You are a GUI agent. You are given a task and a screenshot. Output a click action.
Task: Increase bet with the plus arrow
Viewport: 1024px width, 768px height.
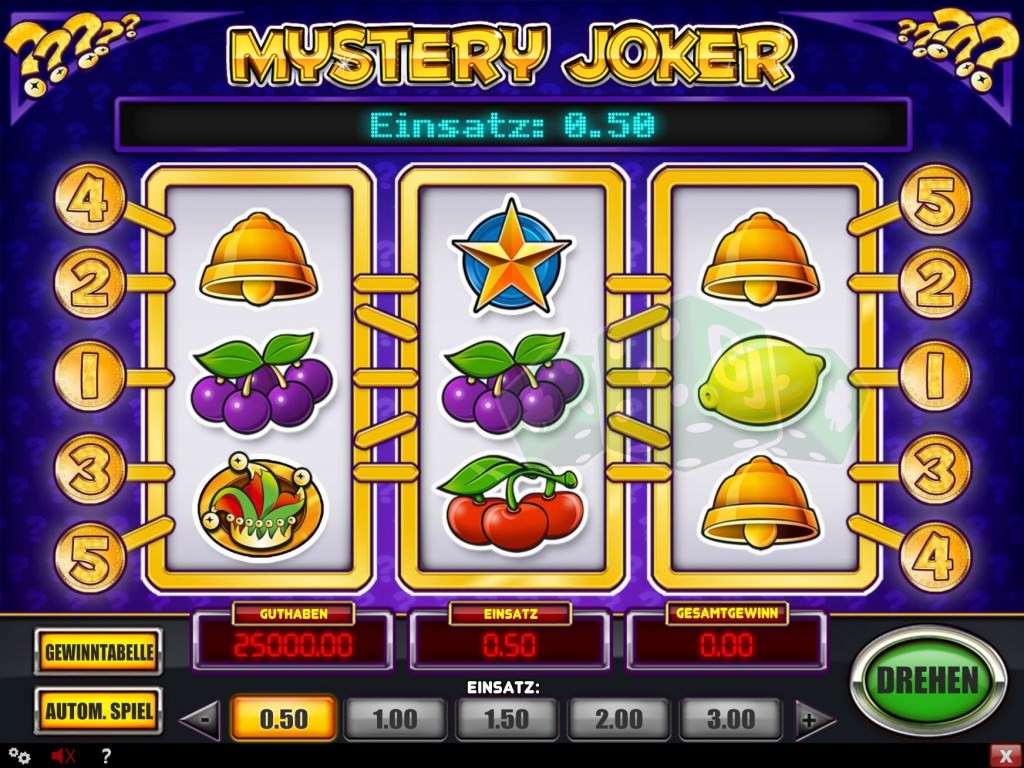pos(814,720)
